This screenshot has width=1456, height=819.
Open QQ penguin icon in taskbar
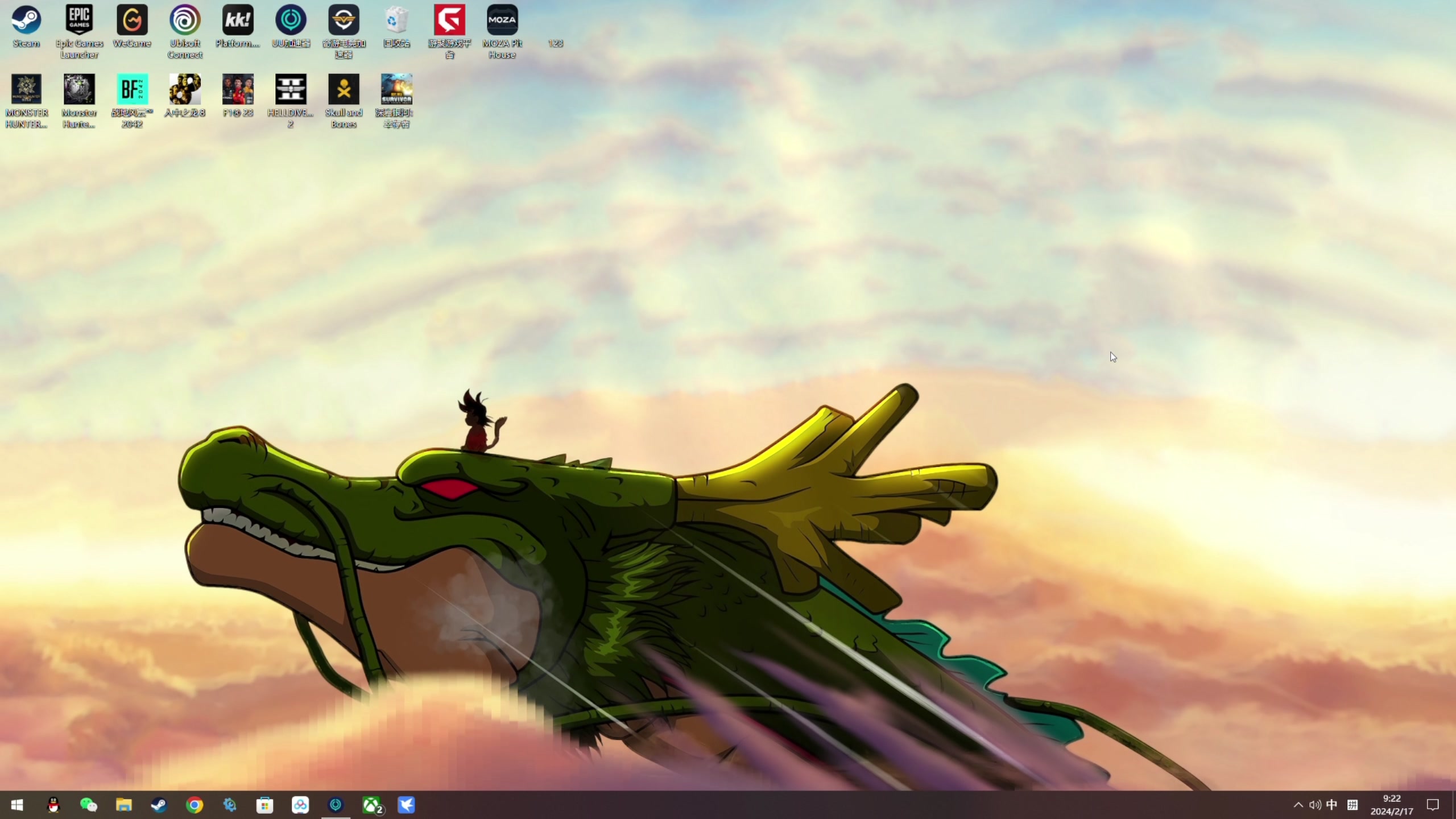point(53,805)
